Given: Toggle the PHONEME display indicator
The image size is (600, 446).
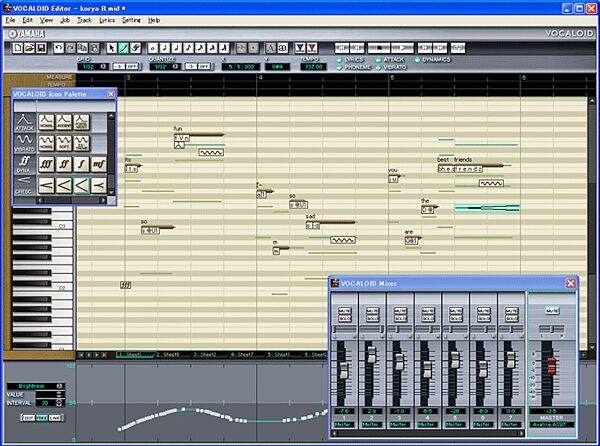Looking at the screenshot, I should [339, 67].
